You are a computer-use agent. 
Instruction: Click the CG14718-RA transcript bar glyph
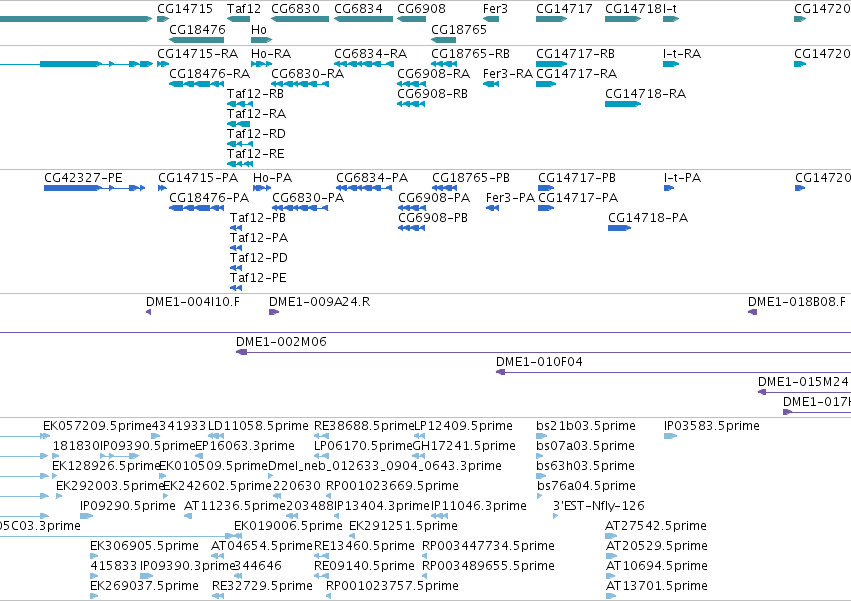point(623,104)
